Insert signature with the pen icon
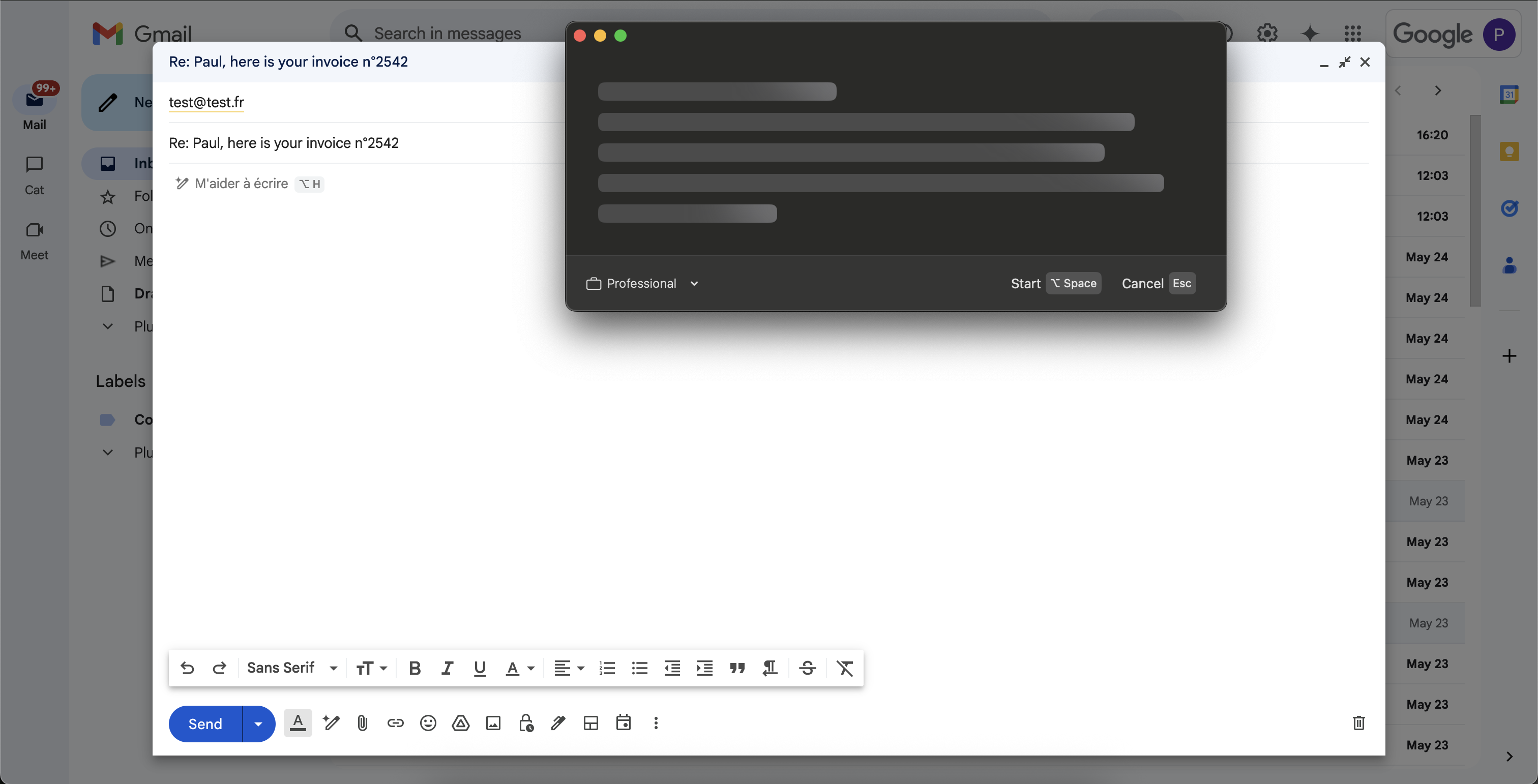Image resolution: width=1538 pixels, height=784 pixels. coord(558,723)
